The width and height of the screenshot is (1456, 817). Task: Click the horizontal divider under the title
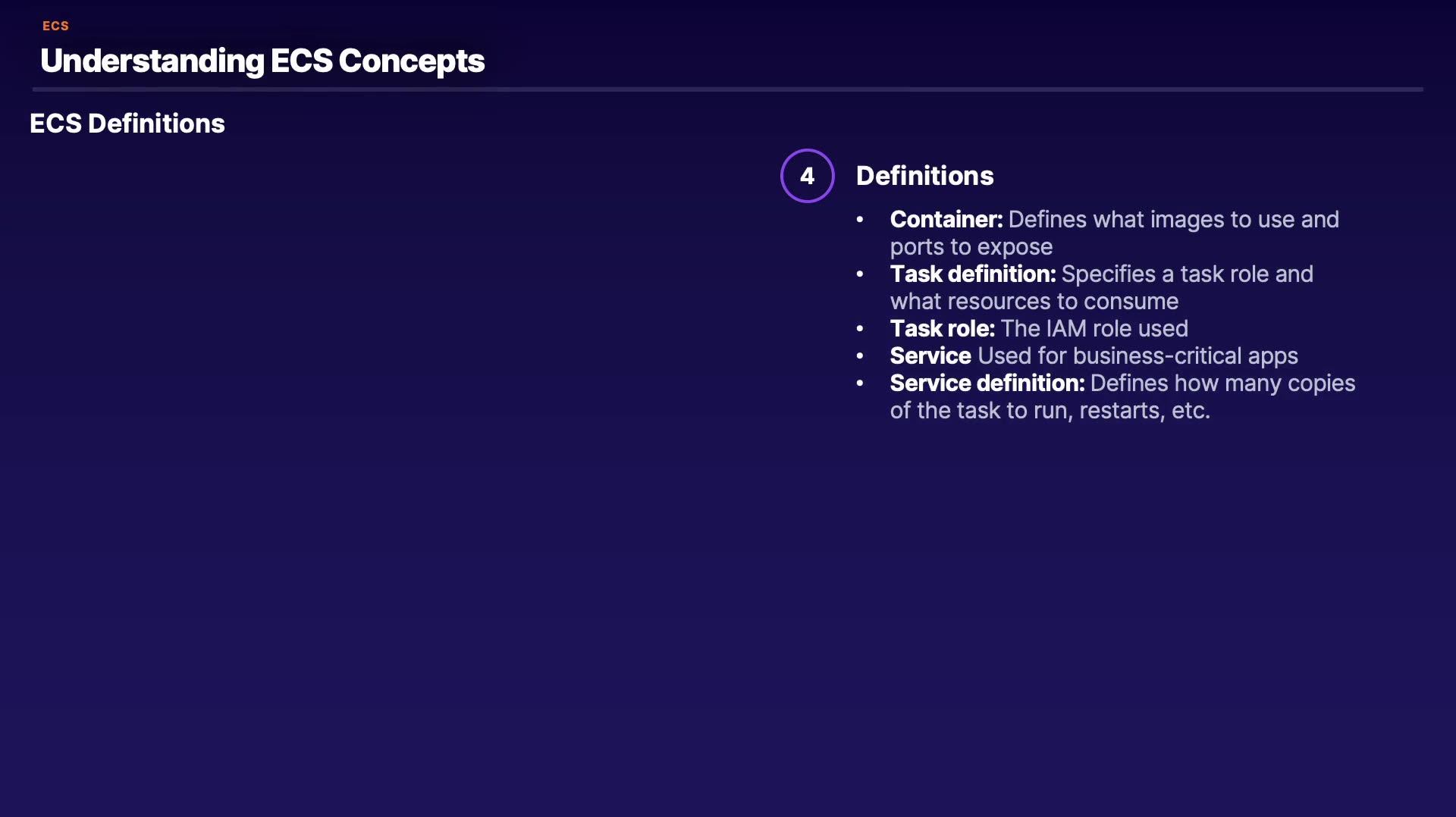coord(728,89)
